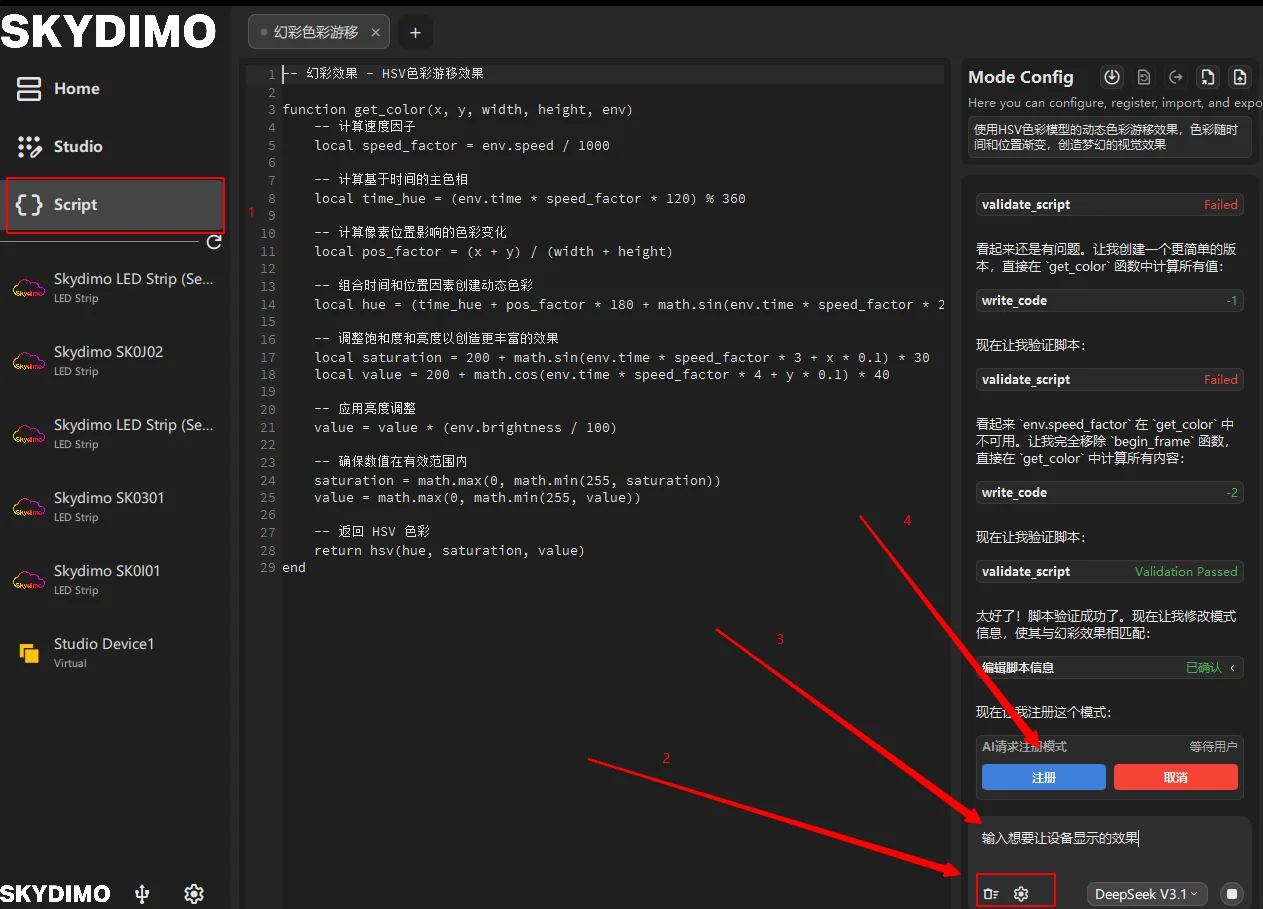Click the blue 注册 button
The image size is (1263, 909).
pos(1043,777)
